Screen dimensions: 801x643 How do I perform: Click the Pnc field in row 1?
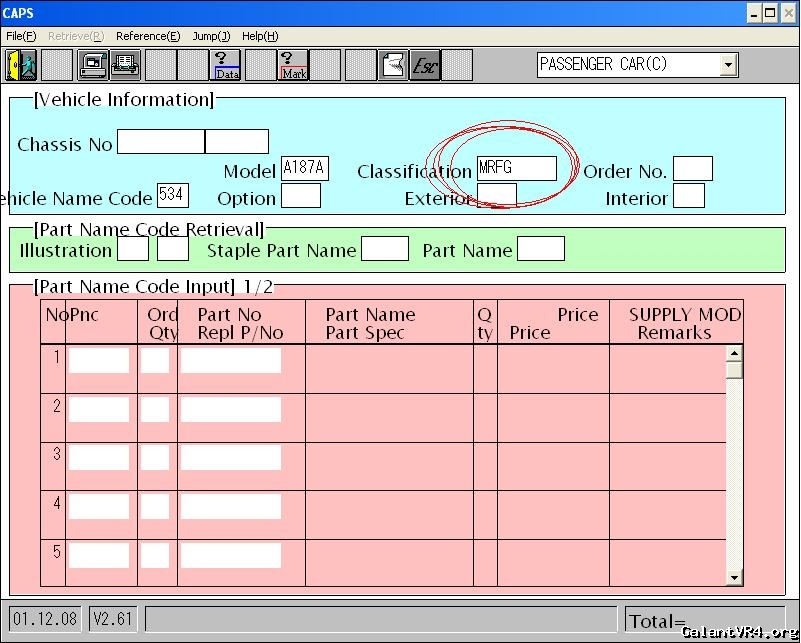99,361
